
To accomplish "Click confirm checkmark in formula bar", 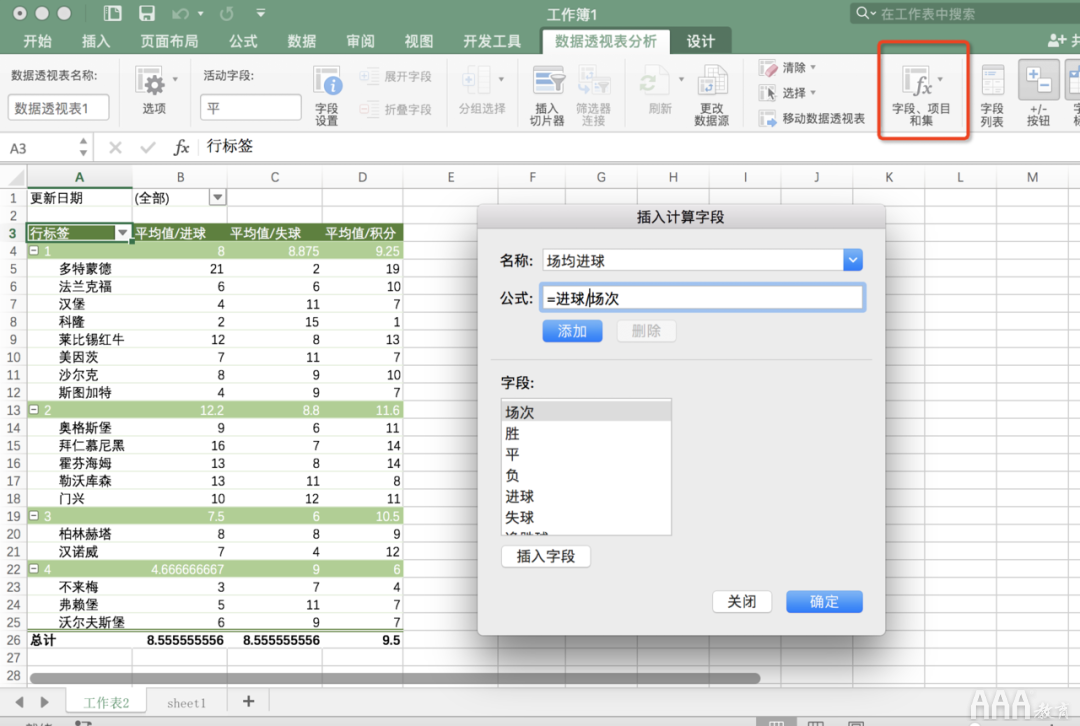I will (147, 147).
